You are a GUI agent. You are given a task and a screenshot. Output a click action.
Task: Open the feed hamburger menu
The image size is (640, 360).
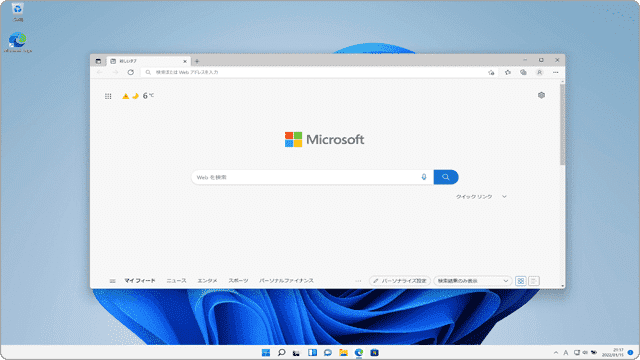tap(112, 281)
